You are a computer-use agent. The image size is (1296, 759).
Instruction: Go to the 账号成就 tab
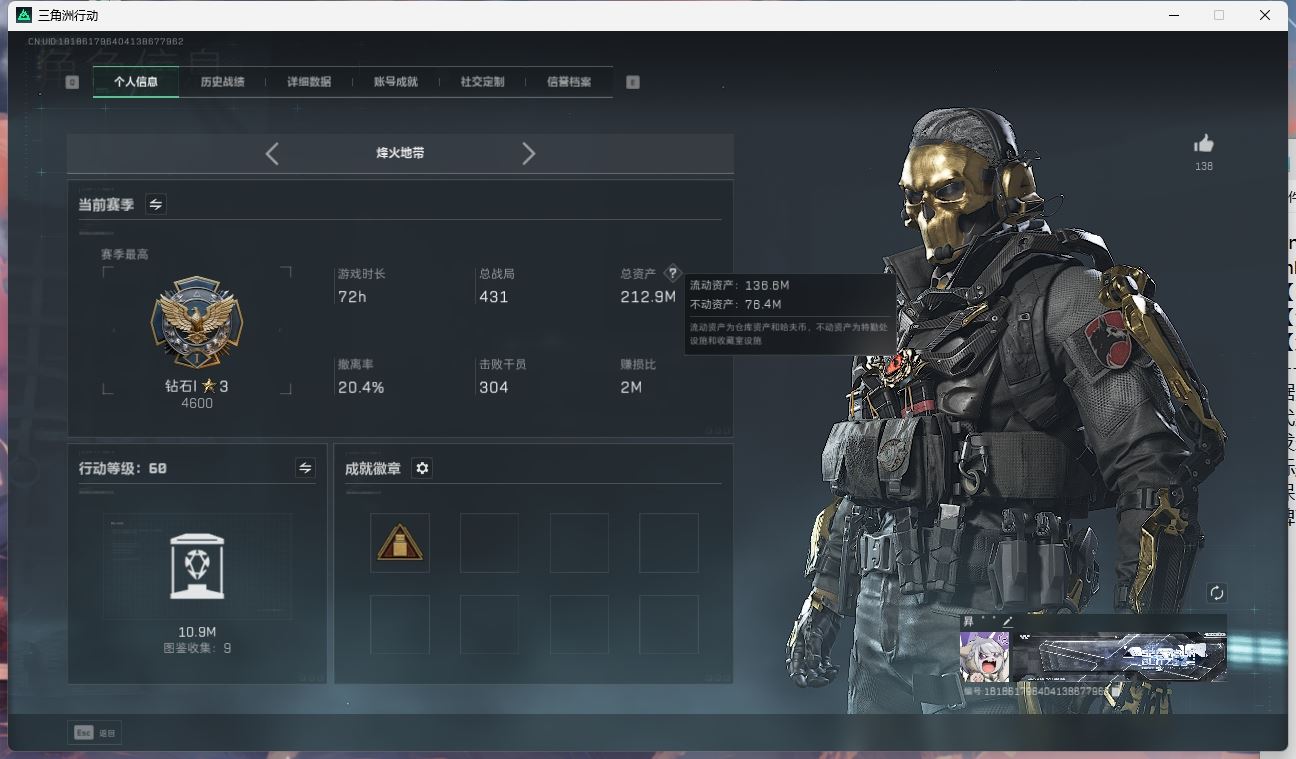tap(395, 82)
